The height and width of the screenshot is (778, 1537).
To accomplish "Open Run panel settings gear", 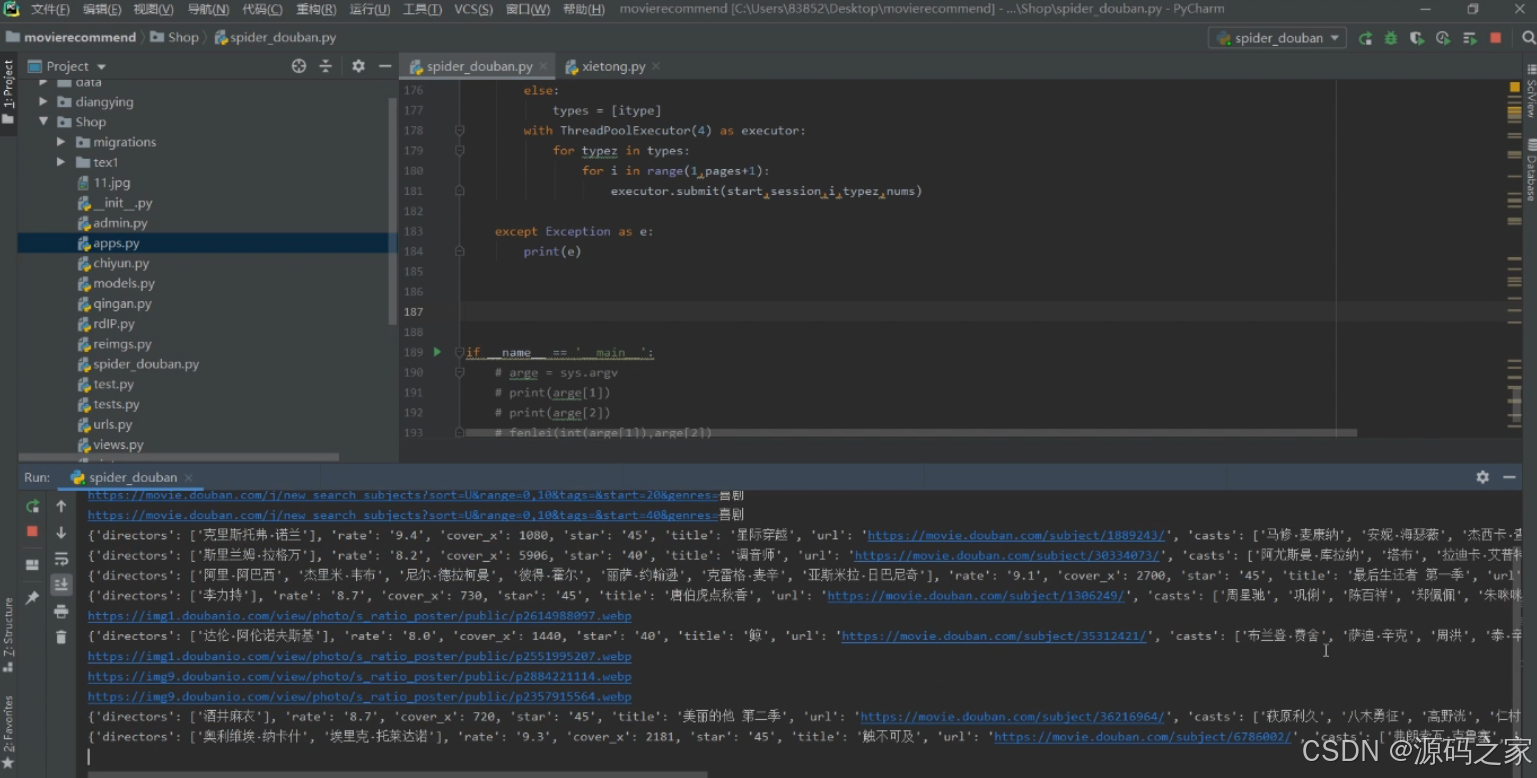I will [1482, 477].
